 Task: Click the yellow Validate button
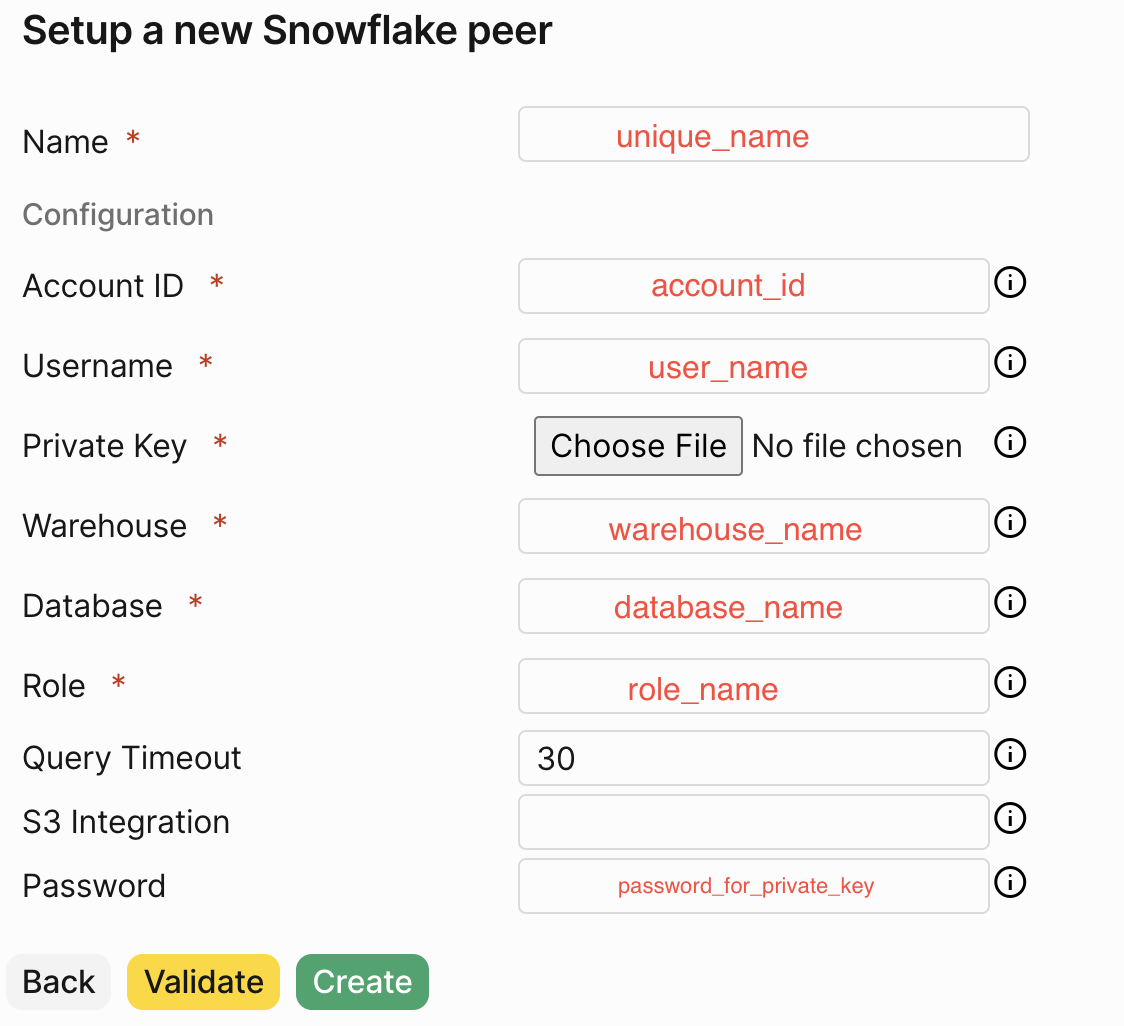click(204, 982)
